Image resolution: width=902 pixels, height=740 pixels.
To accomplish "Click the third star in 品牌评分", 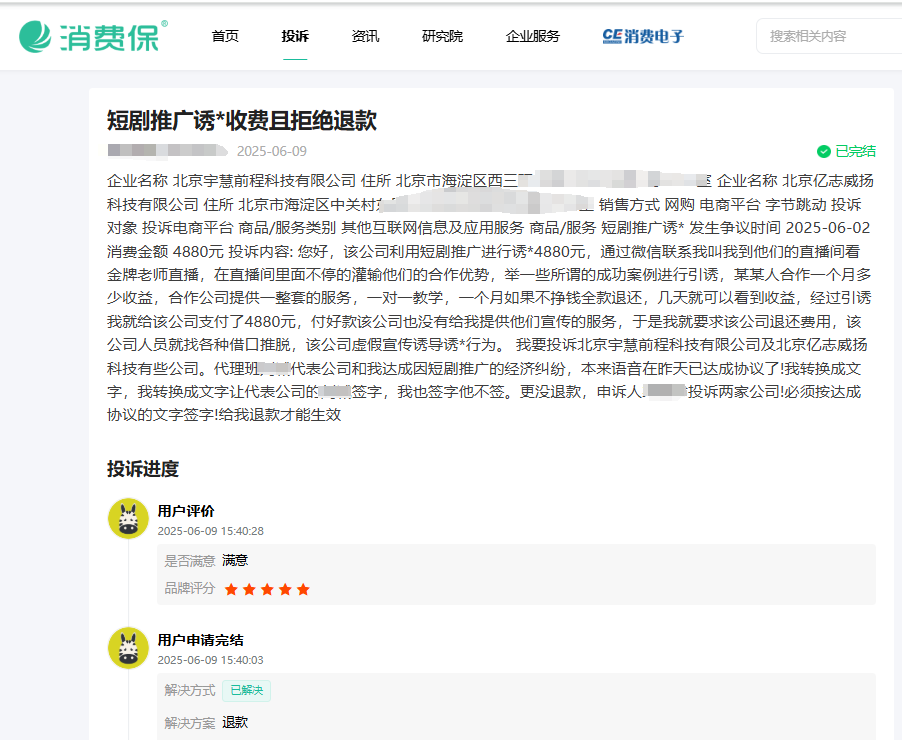I will tap(267, 589).
